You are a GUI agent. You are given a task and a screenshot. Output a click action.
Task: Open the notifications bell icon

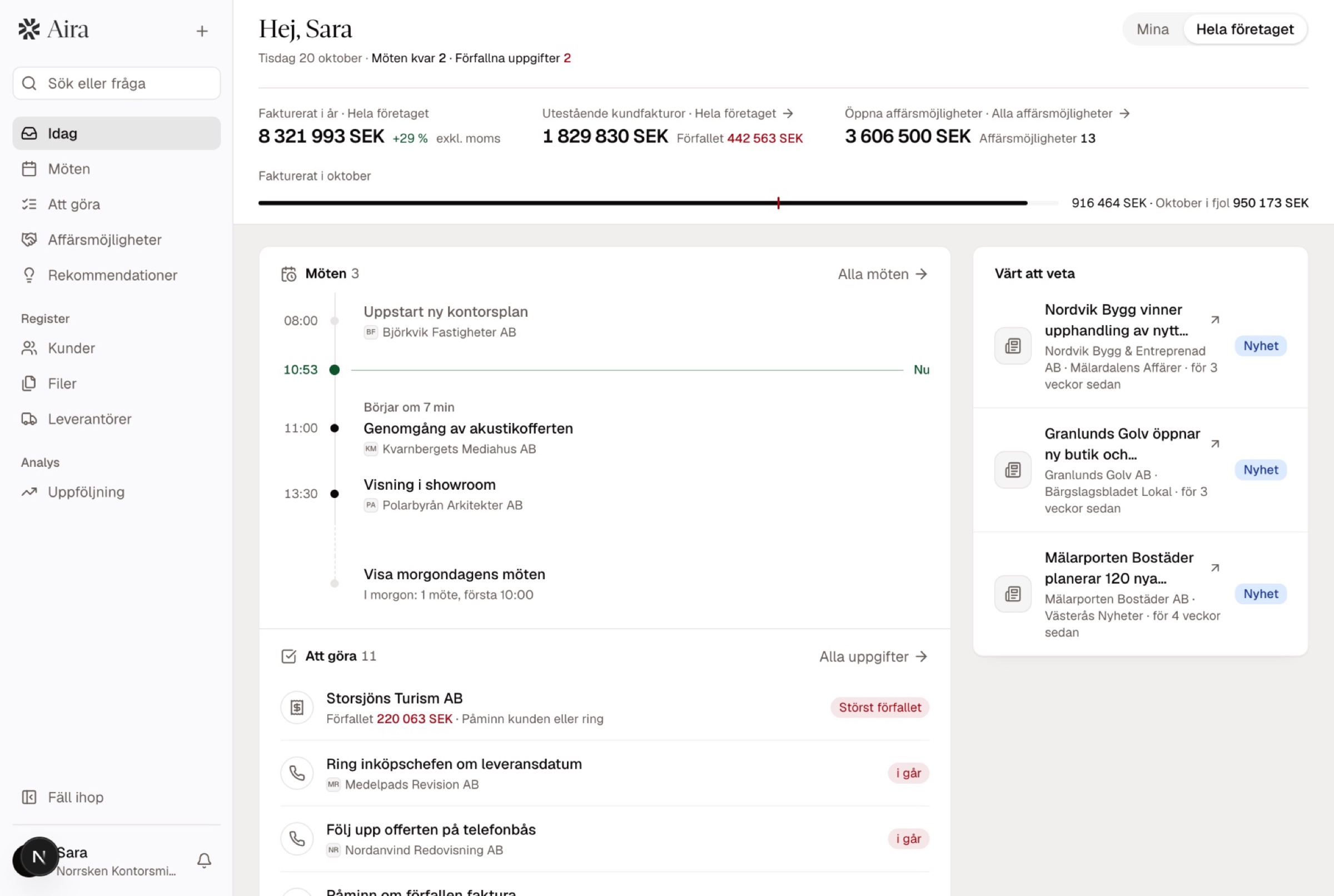point(204,860)
